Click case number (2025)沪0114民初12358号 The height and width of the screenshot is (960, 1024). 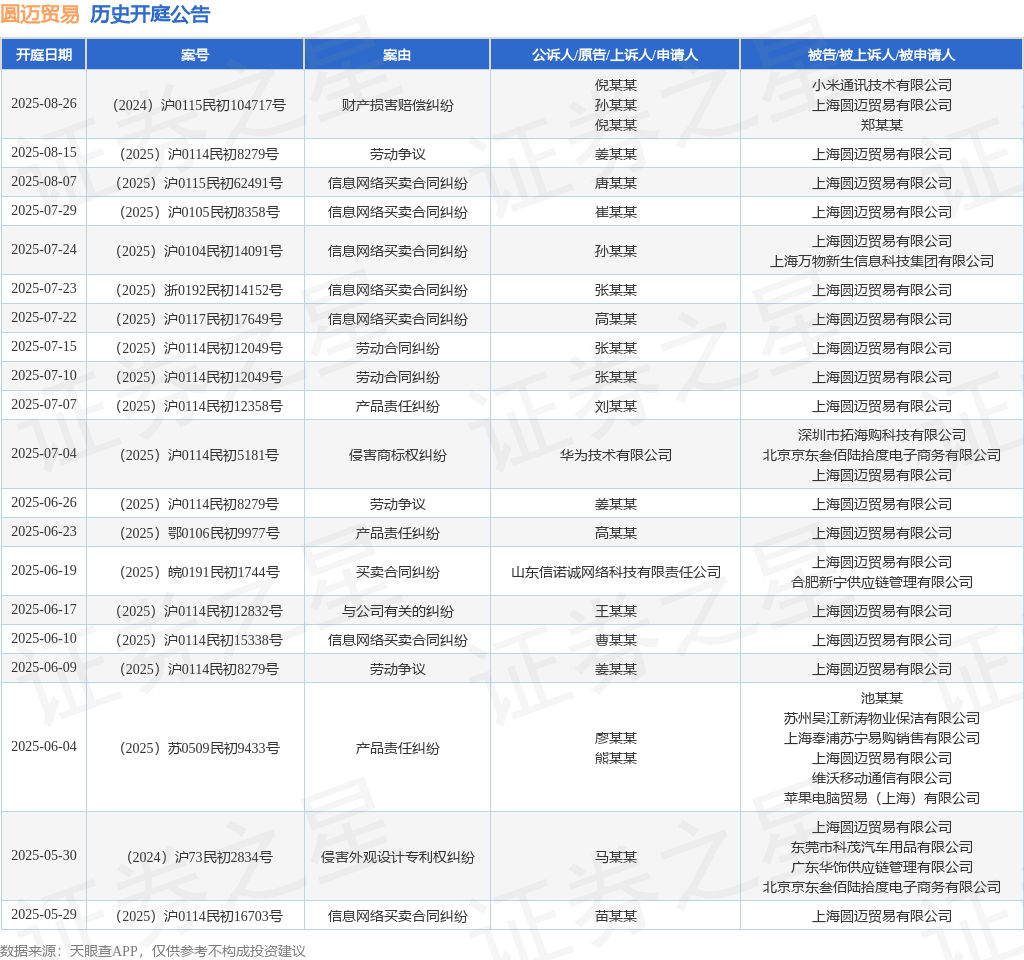pyautogui.click(x=199, y=406)
